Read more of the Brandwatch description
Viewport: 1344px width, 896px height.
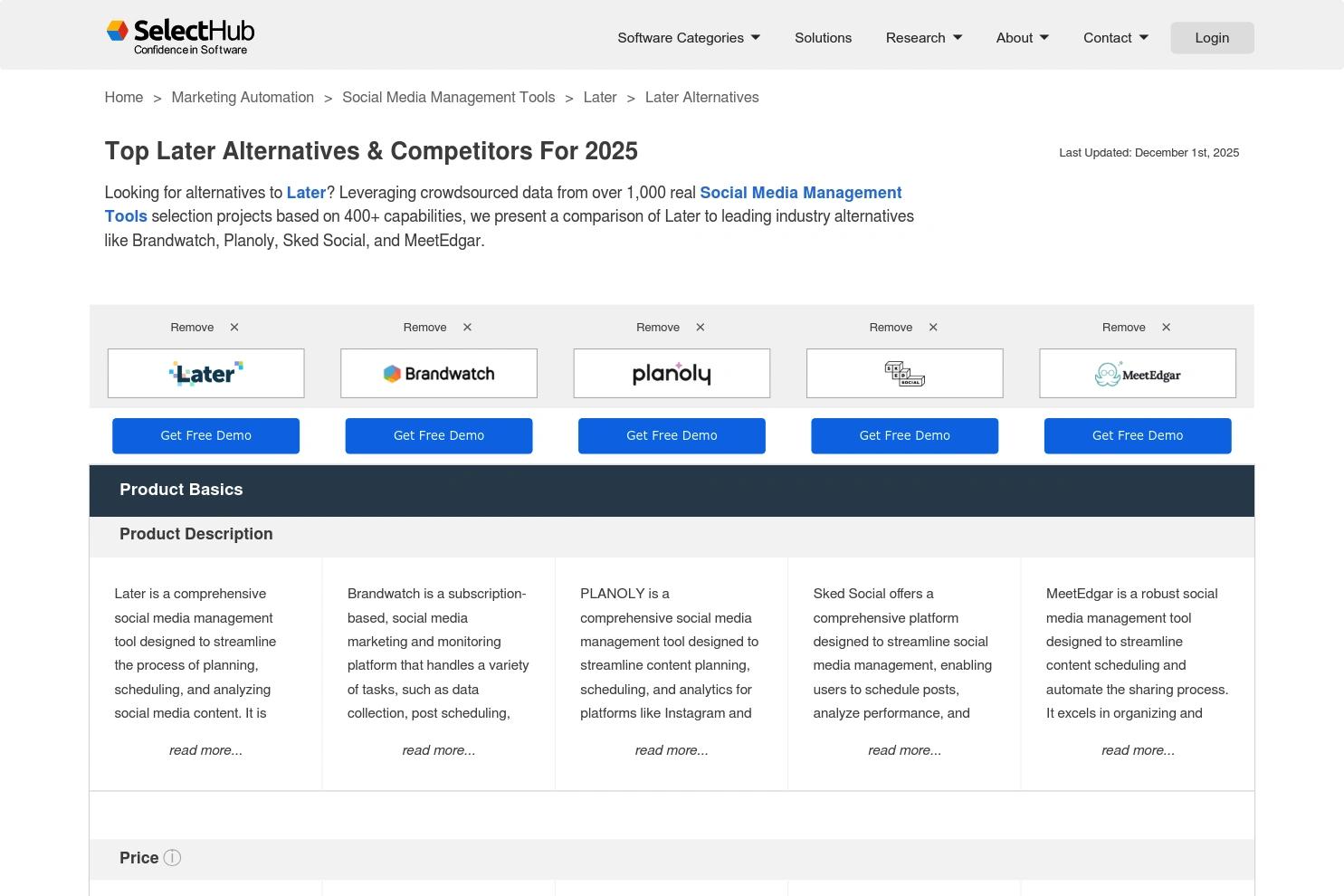[439, 750]
